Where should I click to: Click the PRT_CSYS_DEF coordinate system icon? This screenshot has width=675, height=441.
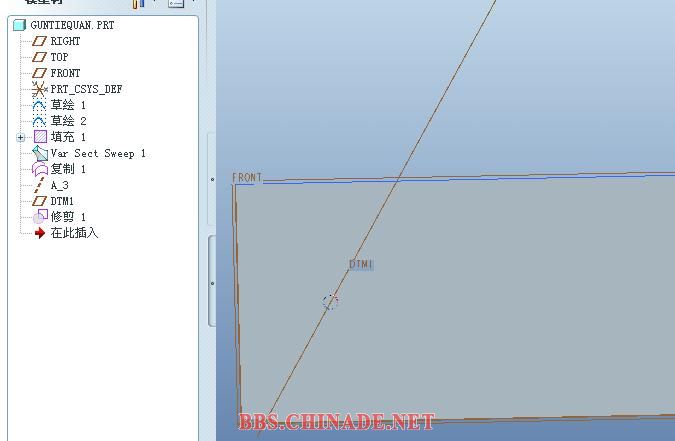tap(39, 89)
